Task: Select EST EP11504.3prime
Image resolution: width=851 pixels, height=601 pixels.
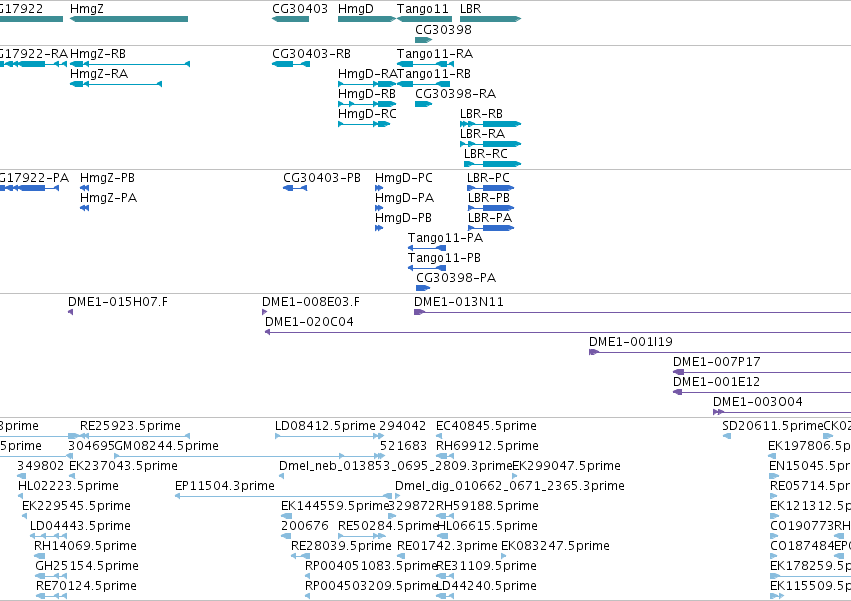Action: pyautogui.click(x=225, y=485)
